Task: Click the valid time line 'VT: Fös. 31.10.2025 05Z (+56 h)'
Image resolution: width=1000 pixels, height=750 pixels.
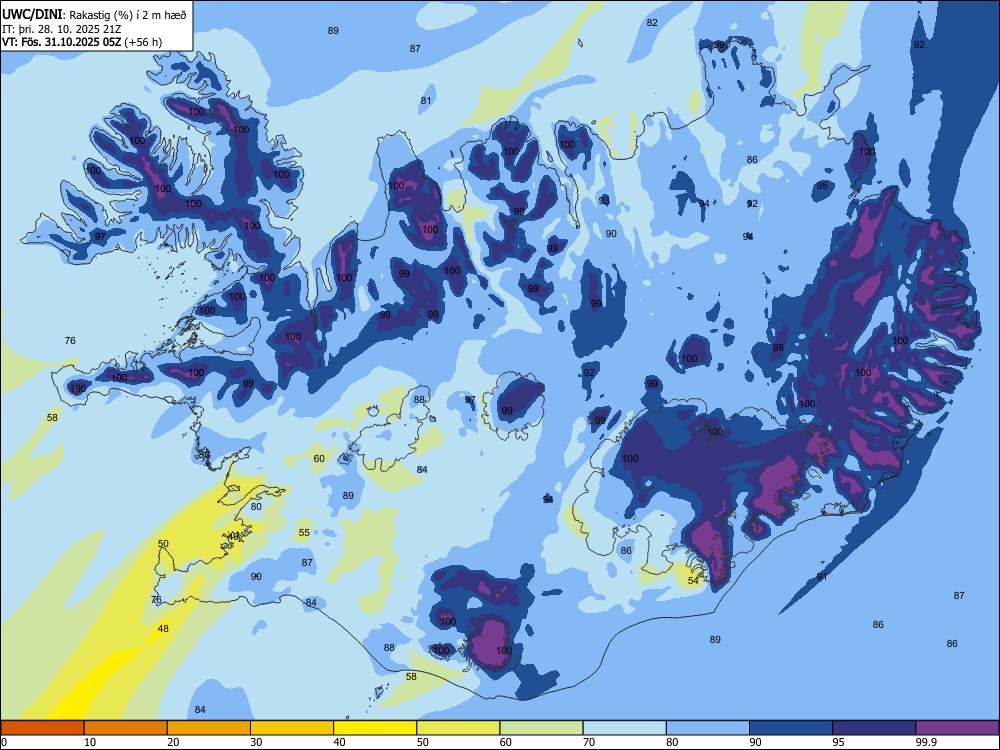Action: (82, 42)
